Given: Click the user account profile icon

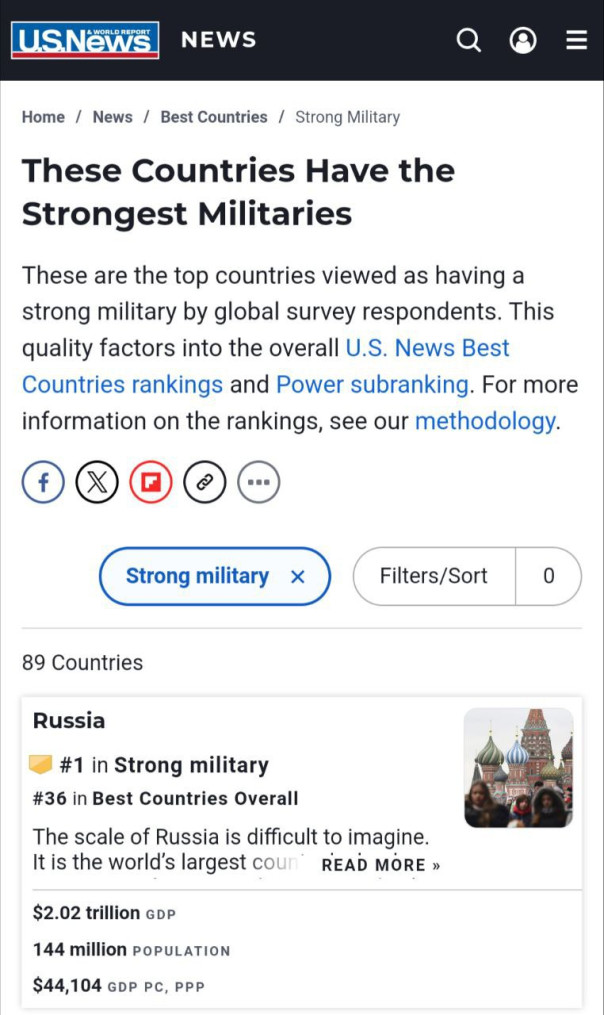Looking at the screenshot, I should [x=522, y=40].
